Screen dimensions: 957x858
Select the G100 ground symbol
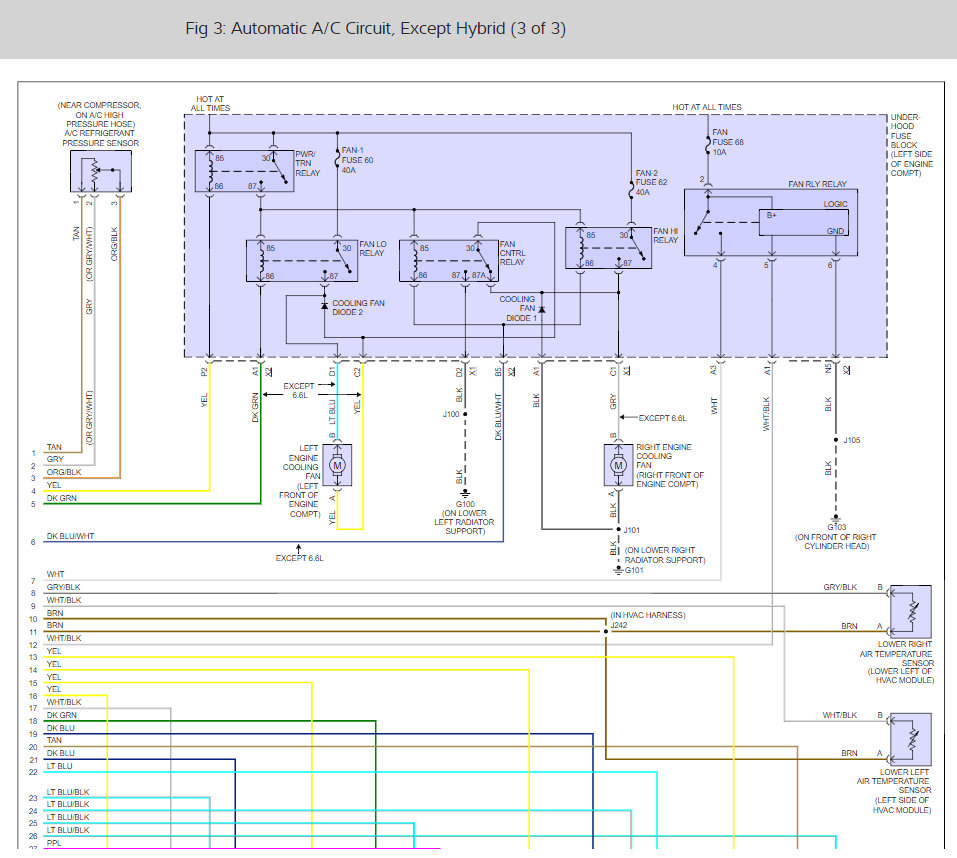465,493
